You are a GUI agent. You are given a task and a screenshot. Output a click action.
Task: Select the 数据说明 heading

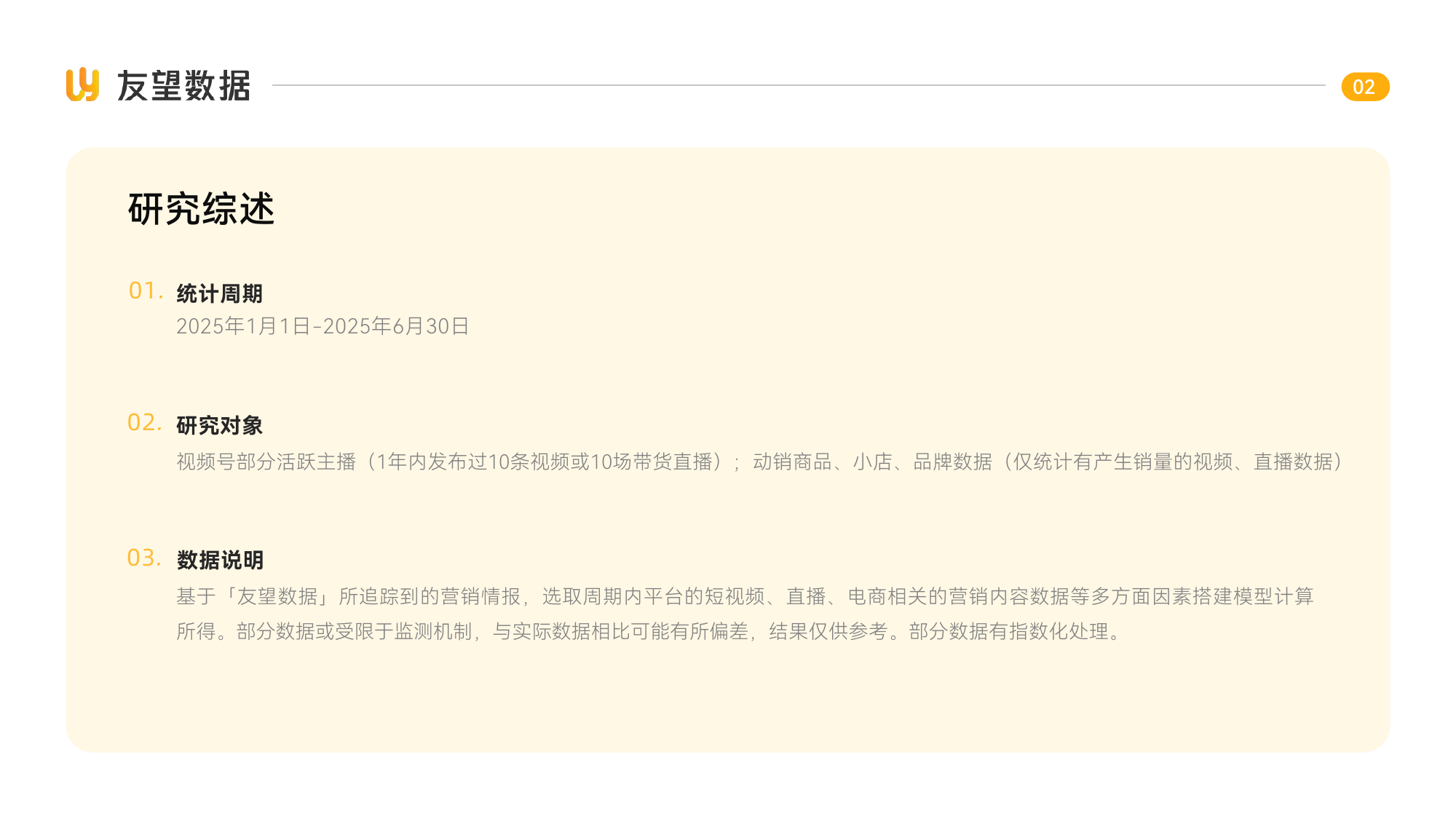(220, 560)
